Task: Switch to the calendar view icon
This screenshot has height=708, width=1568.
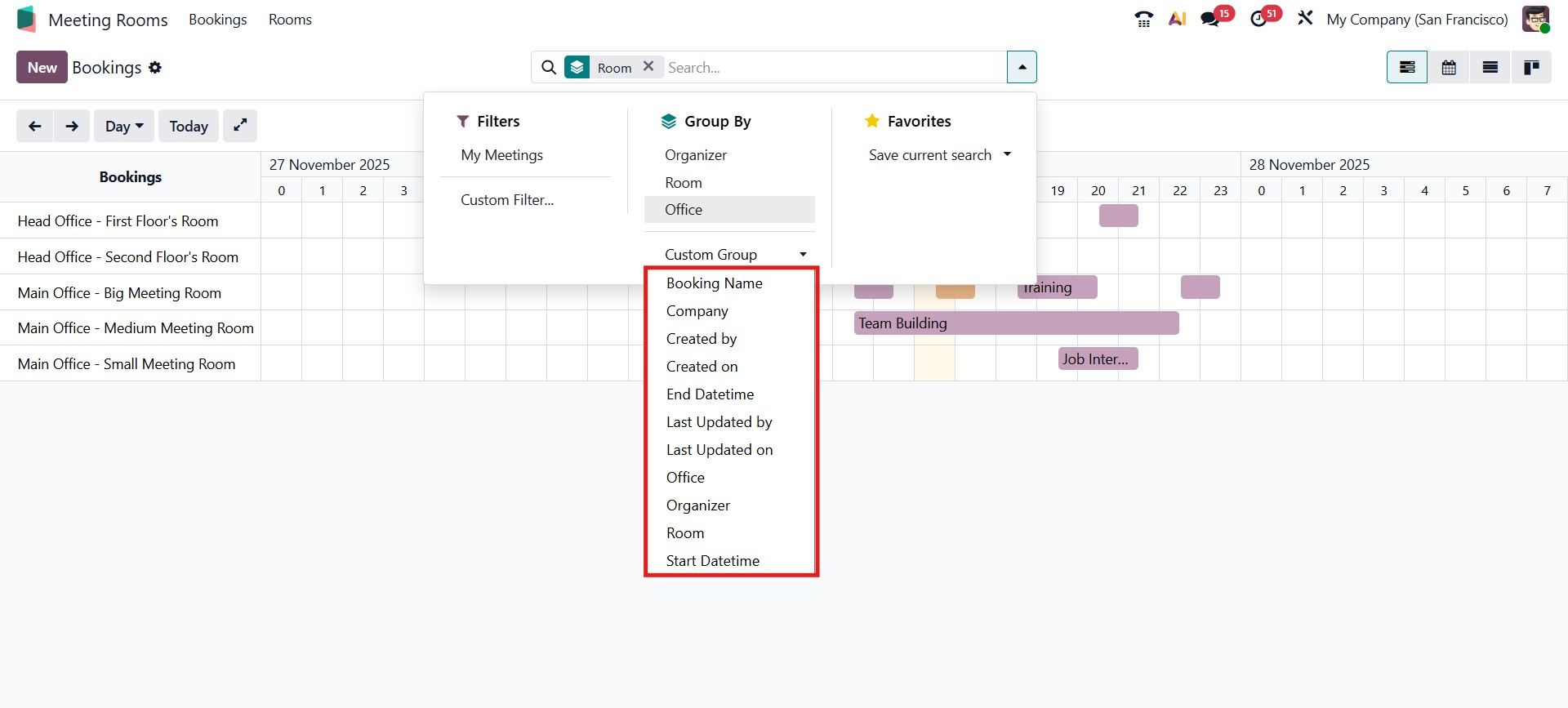Action: (1449, 67)
